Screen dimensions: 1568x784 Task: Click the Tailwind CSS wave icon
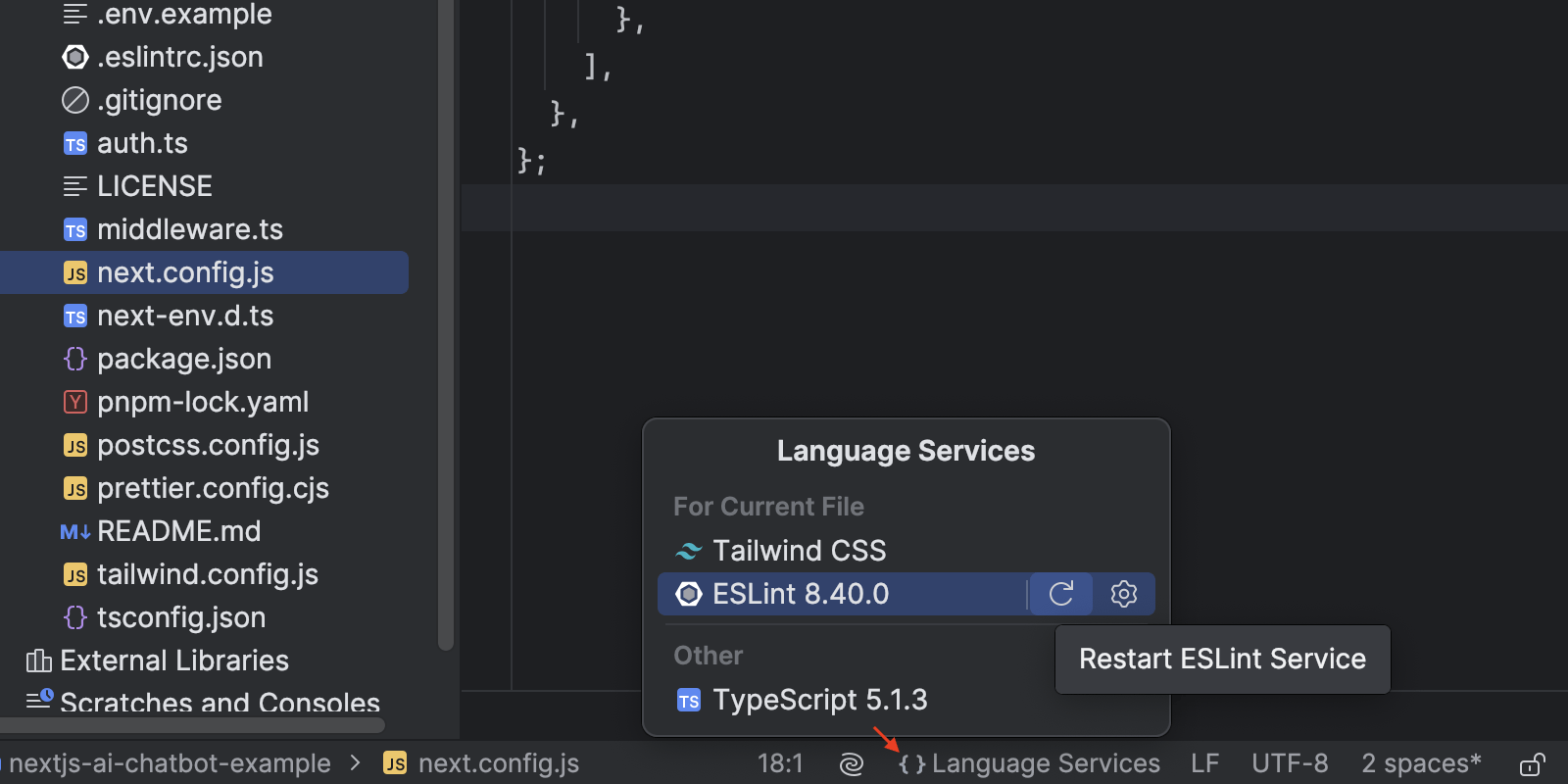coord(689,551)
